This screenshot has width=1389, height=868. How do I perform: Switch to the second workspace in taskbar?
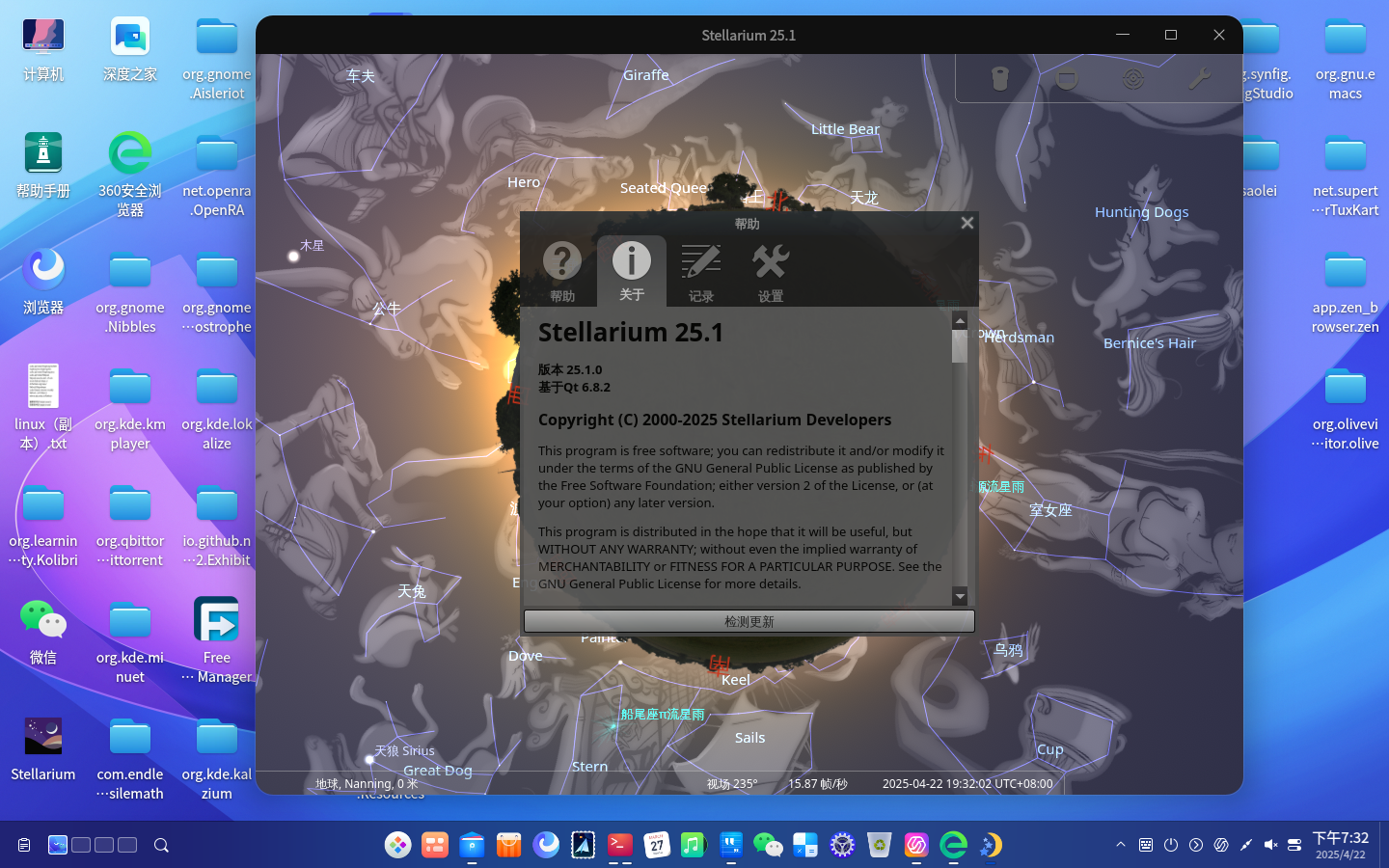coord(81,845)
